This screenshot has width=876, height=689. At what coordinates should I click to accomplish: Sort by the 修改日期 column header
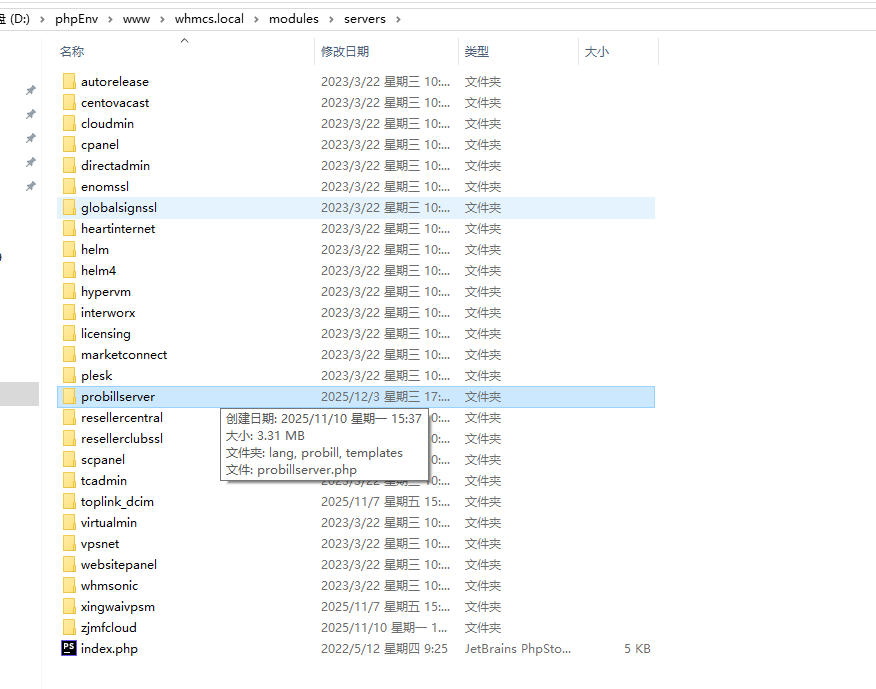pyautogui.click(x=345, y=52)
